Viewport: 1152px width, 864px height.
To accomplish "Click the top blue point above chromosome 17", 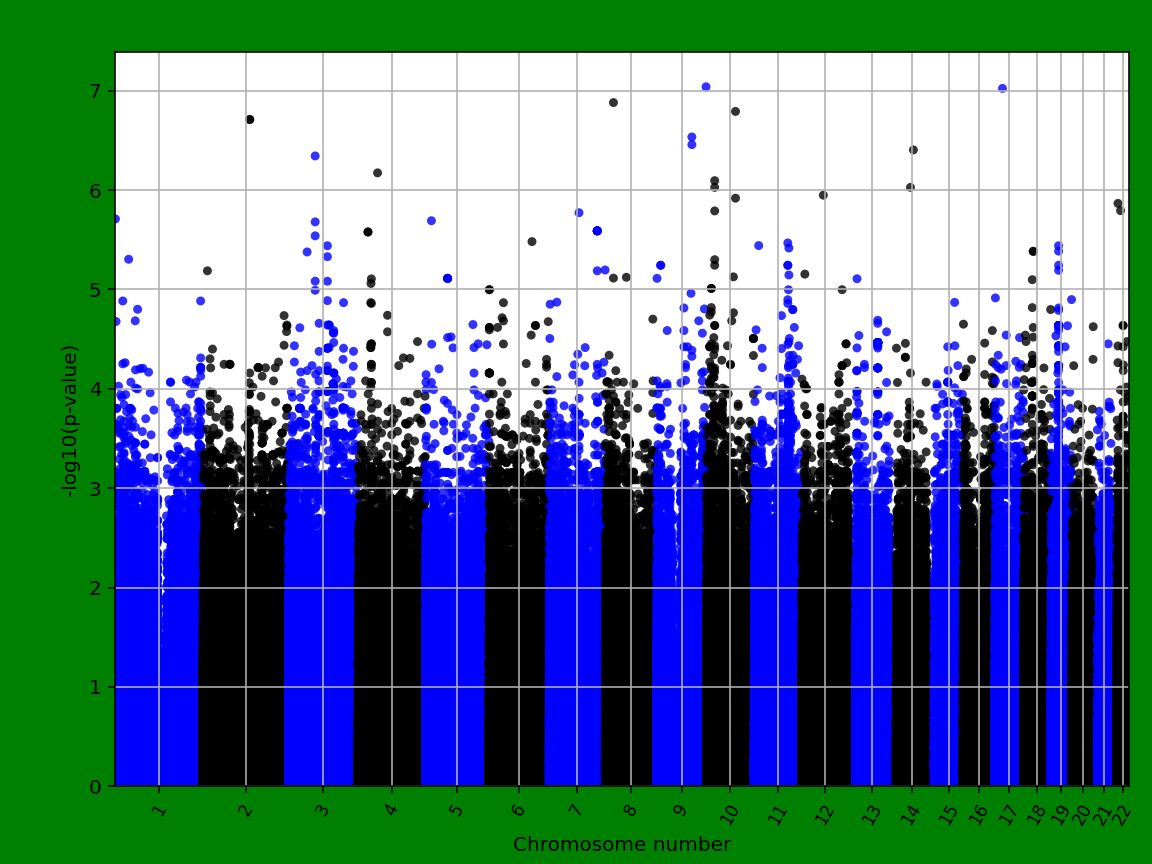I will point(1002,89).
